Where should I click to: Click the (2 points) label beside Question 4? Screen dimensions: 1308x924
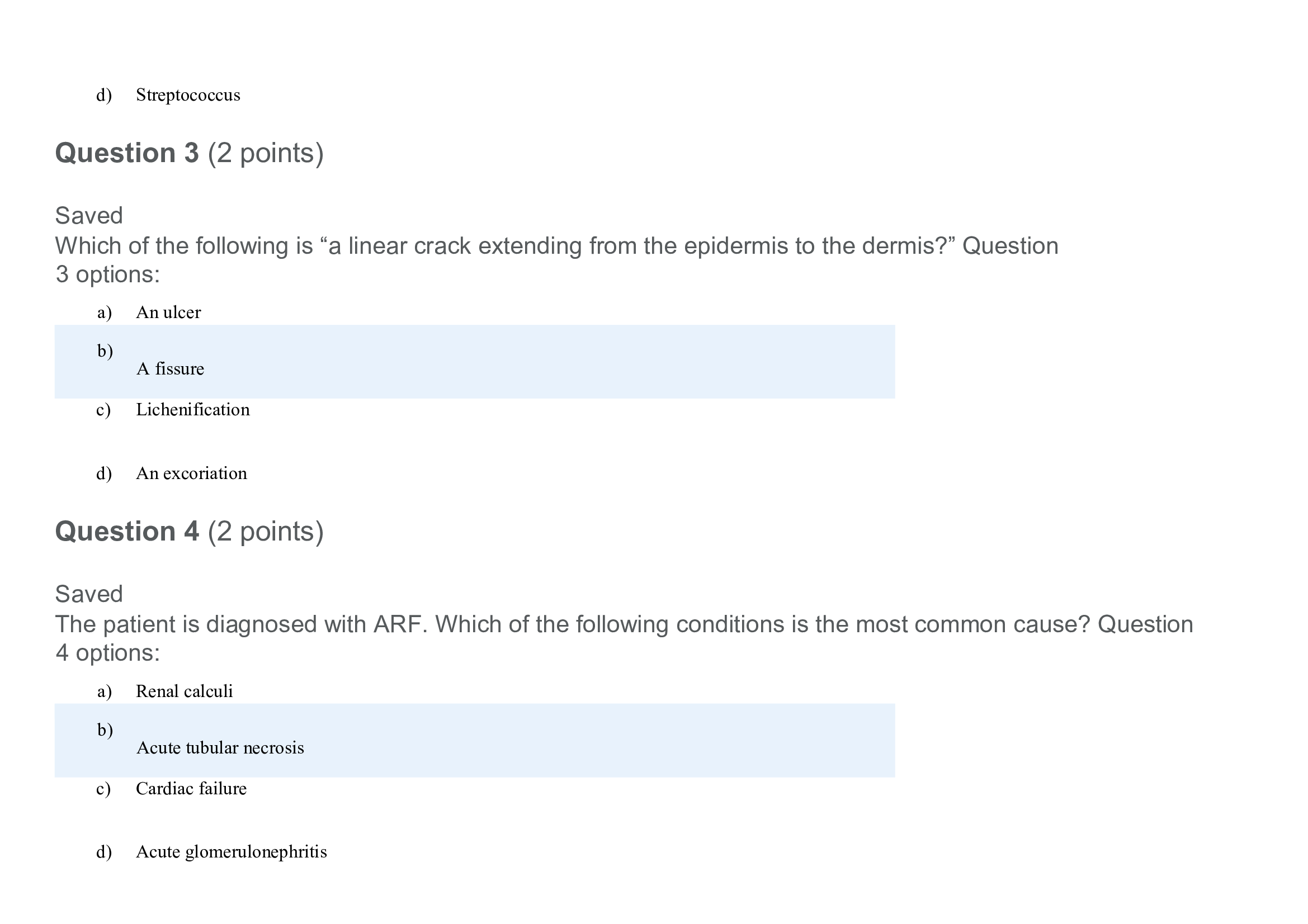[x=266, y=532]
